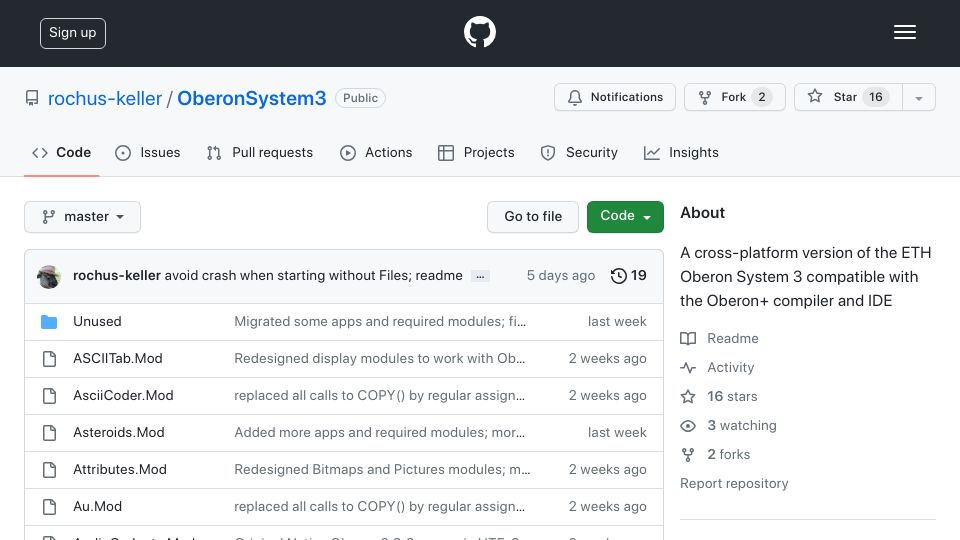
Task: Click the star icon in the Star button
Action: [x=814, y=96]
